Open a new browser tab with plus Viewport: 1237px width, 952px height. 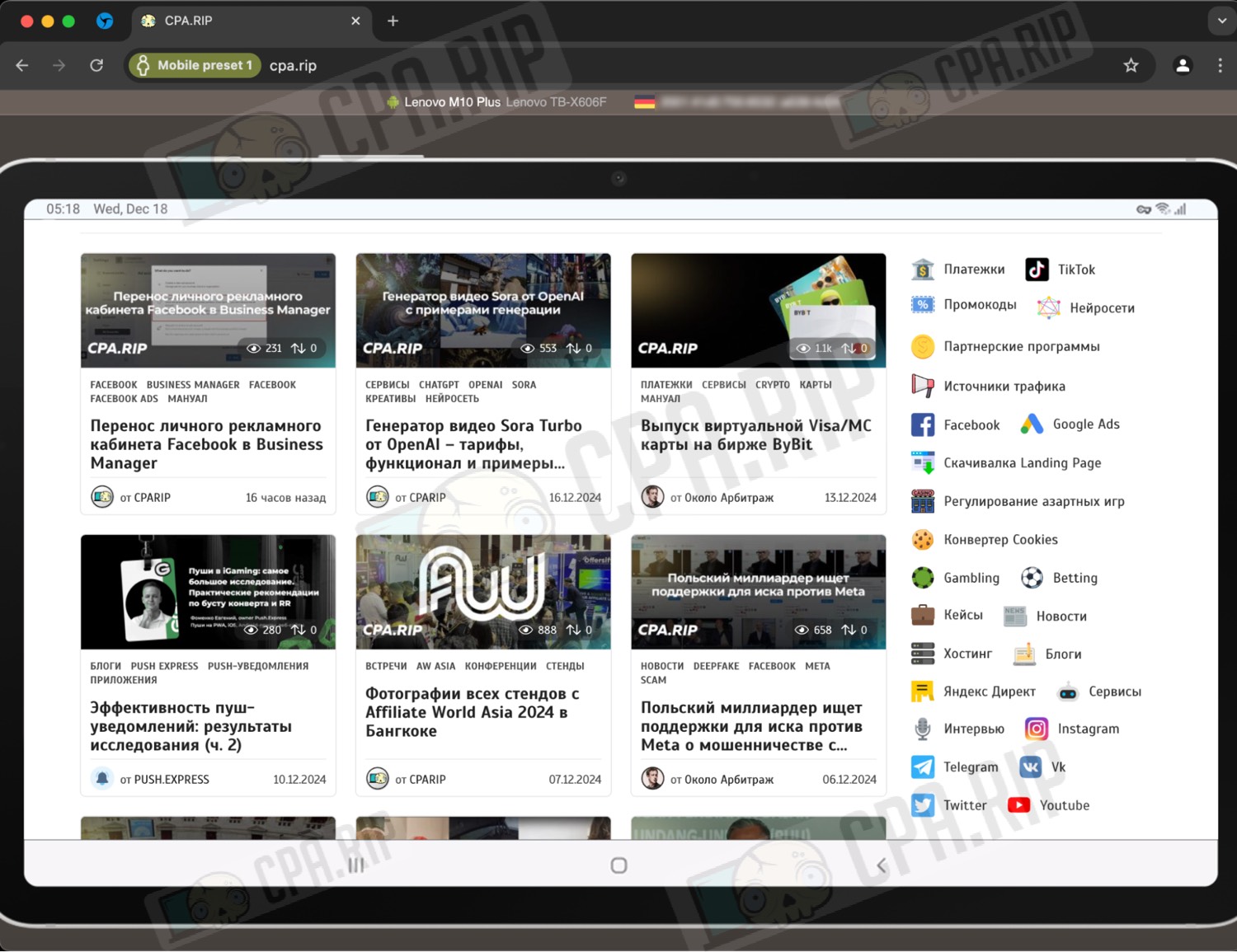tap(393, 21)
